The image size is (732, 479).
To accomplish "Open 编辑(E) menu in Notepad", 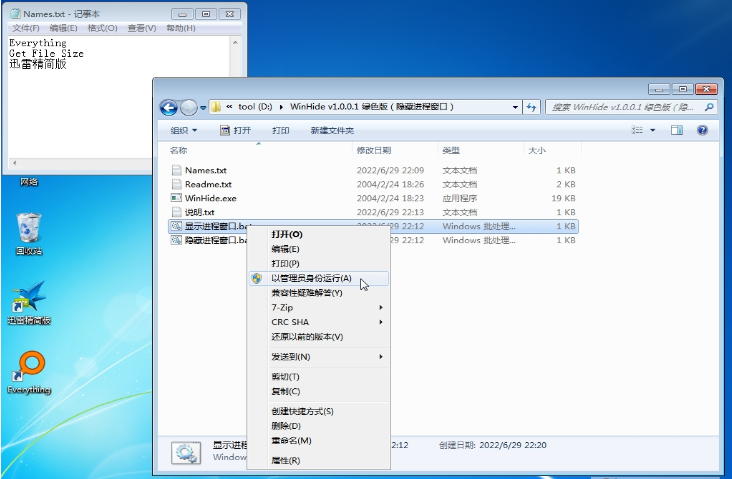I will (x=63, y=28).
